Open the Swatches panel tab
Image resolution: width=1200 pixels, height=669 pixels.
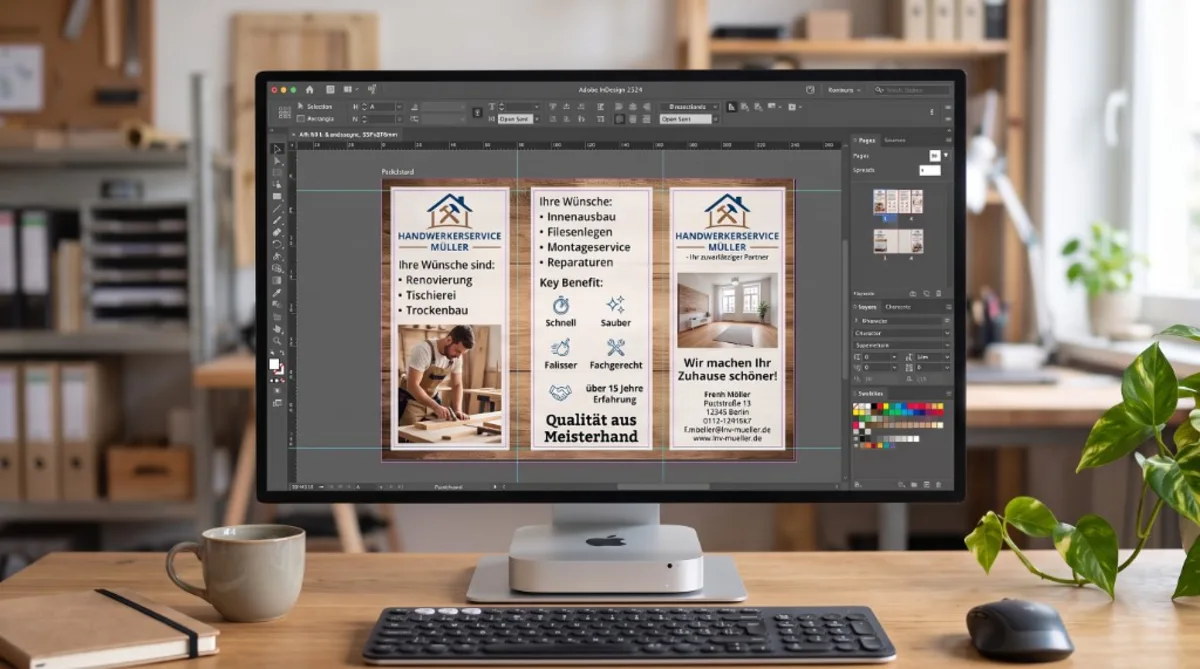coord(870,394)
